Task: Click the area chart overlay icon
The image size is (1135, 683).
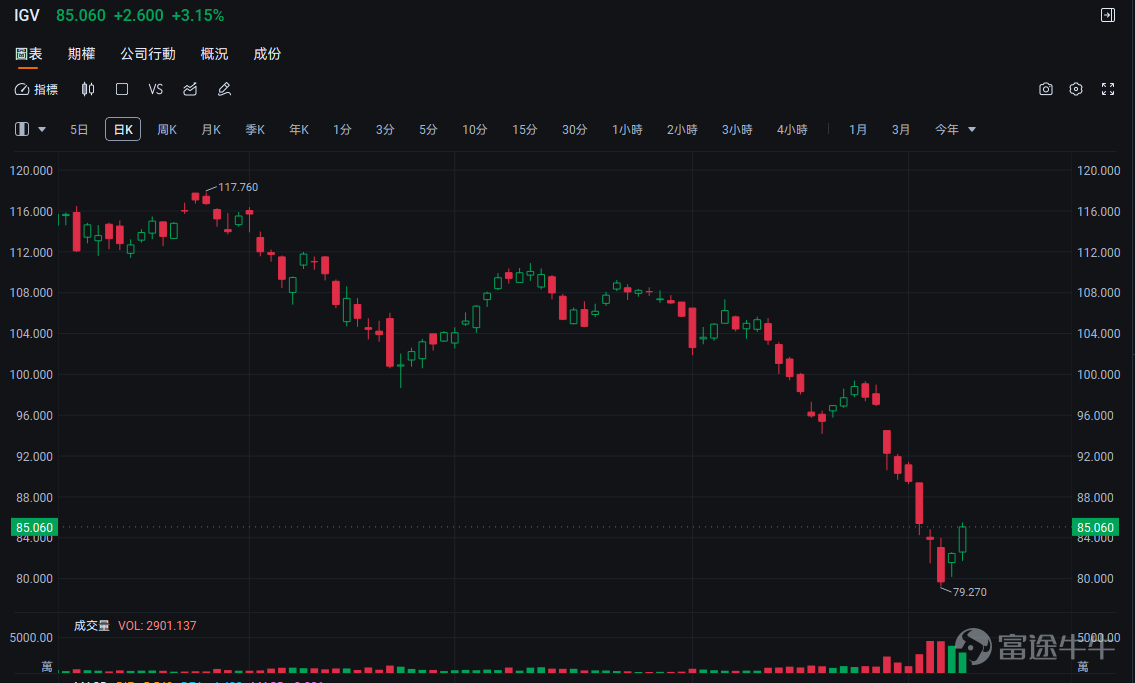Action: point(190,89)
